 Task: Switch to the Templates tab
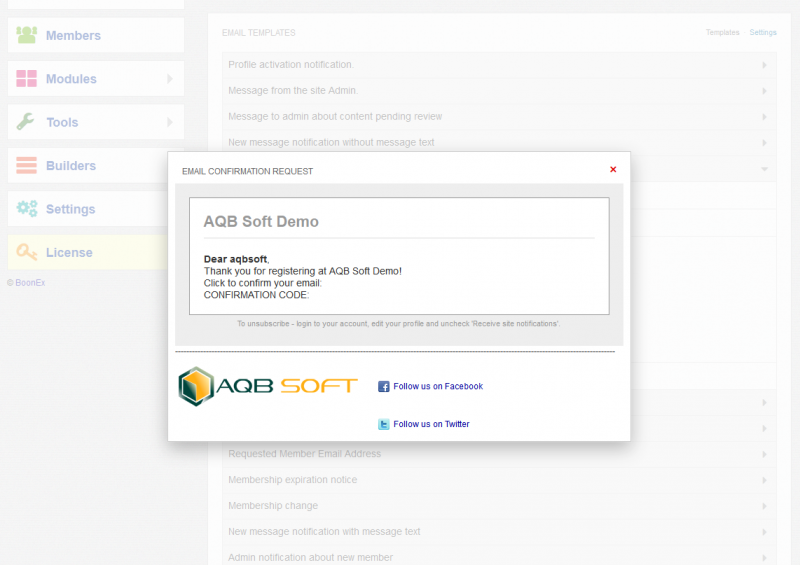[x=722, y=32]
